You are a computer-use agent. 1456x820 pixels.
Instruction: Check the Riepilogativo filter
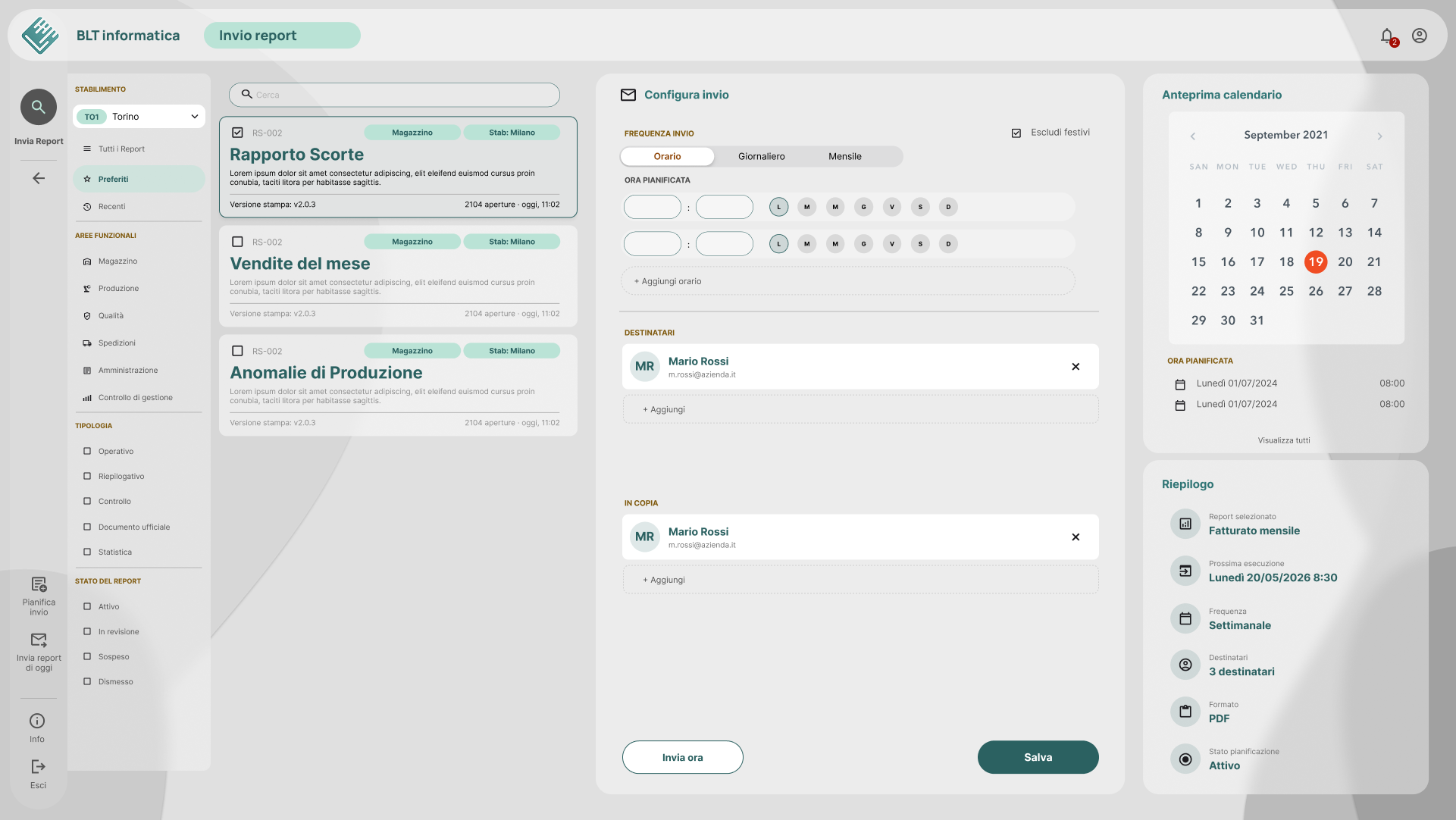point(87,477)
